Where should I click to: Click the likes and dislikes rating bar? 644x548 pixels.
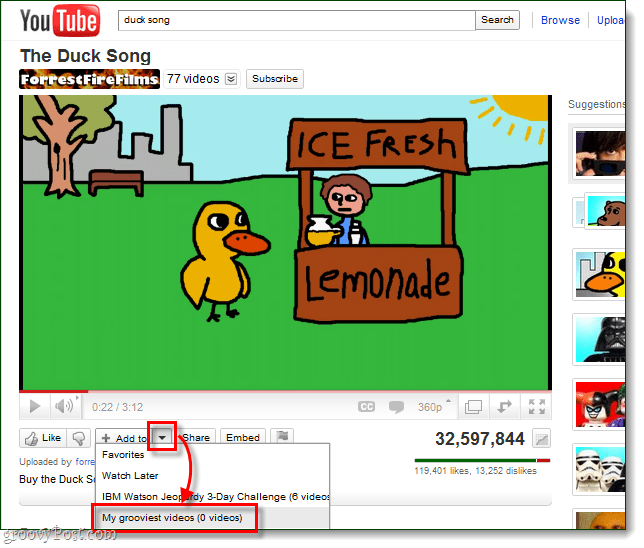482,461
